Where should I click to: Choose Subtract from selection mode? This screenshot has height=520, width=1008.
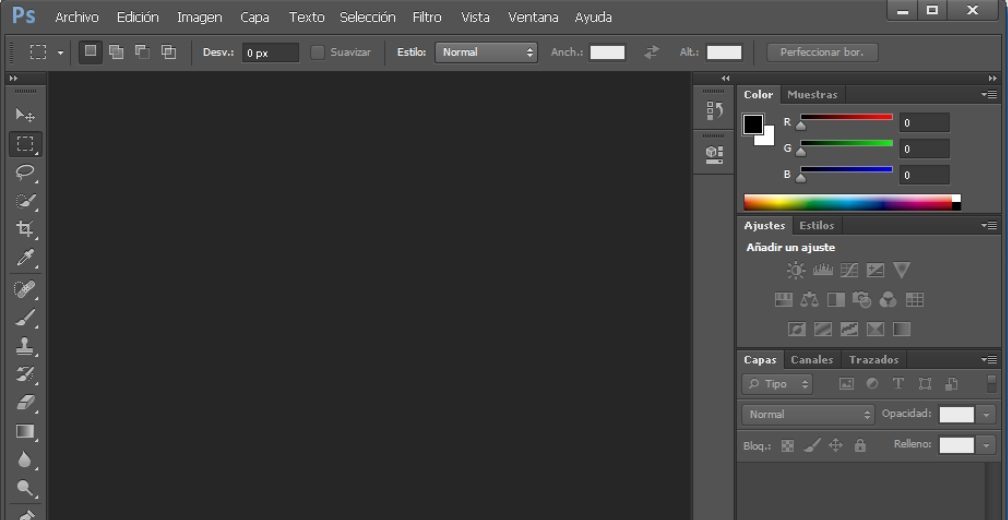tap(142, 52)
